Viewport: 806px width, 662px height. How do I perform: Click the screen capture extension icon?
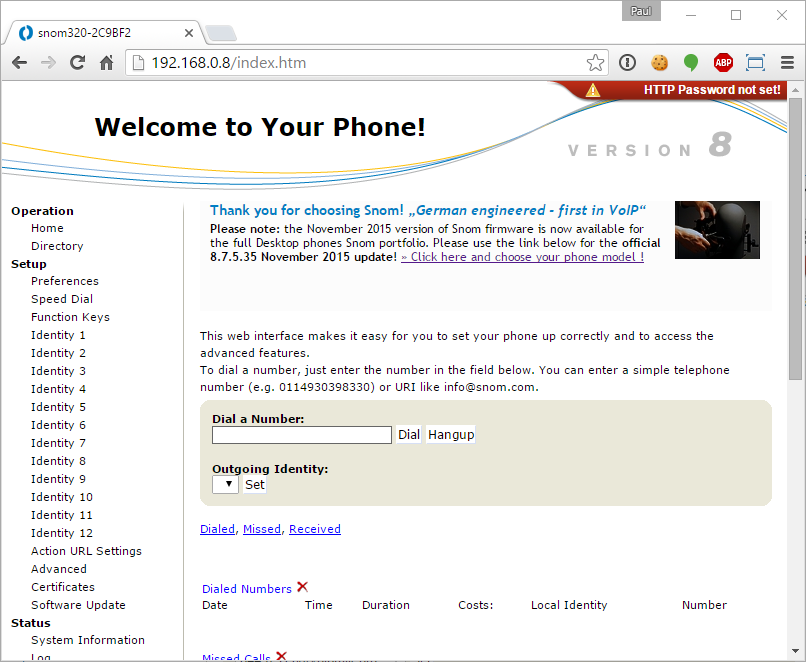(x=755, y=63)
